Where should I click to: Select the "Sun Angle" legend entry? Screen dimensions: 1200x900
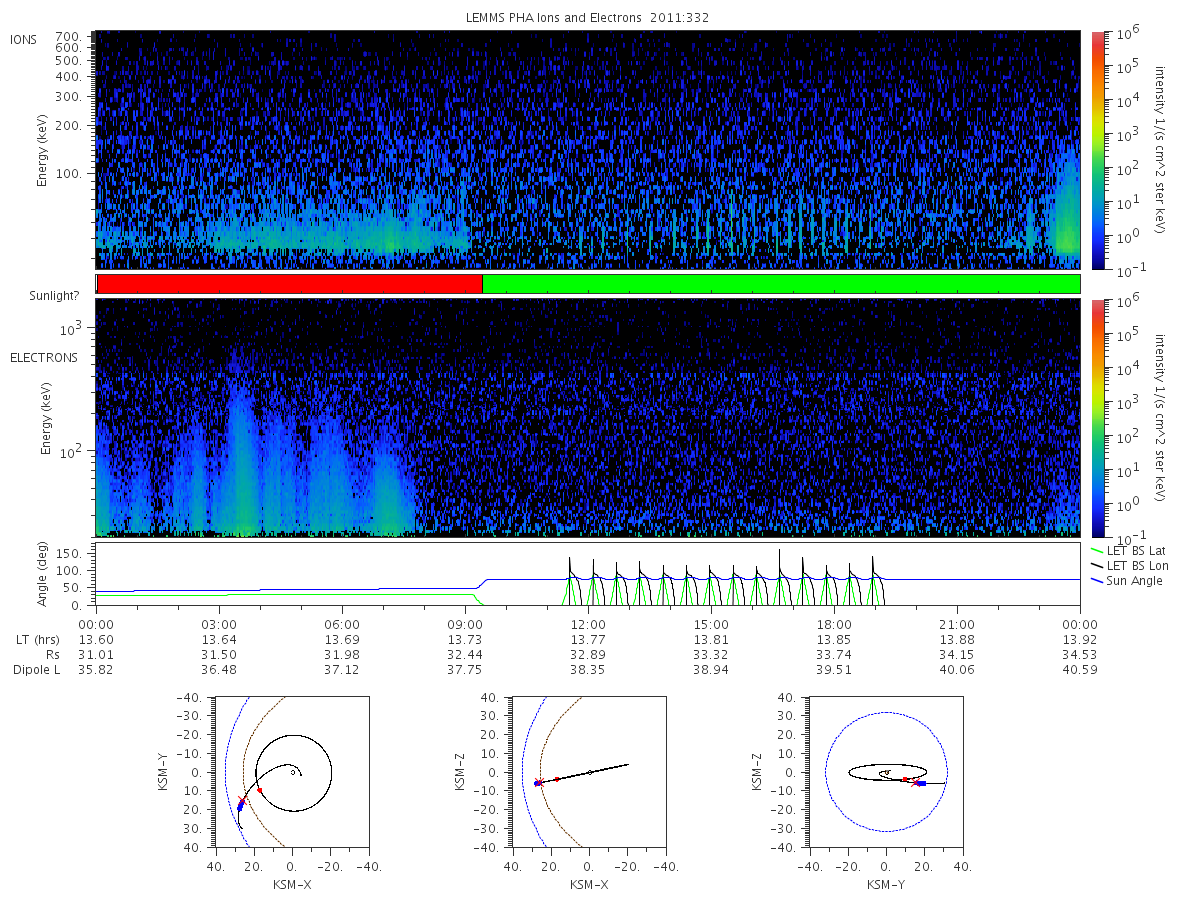coord(1127,581)
